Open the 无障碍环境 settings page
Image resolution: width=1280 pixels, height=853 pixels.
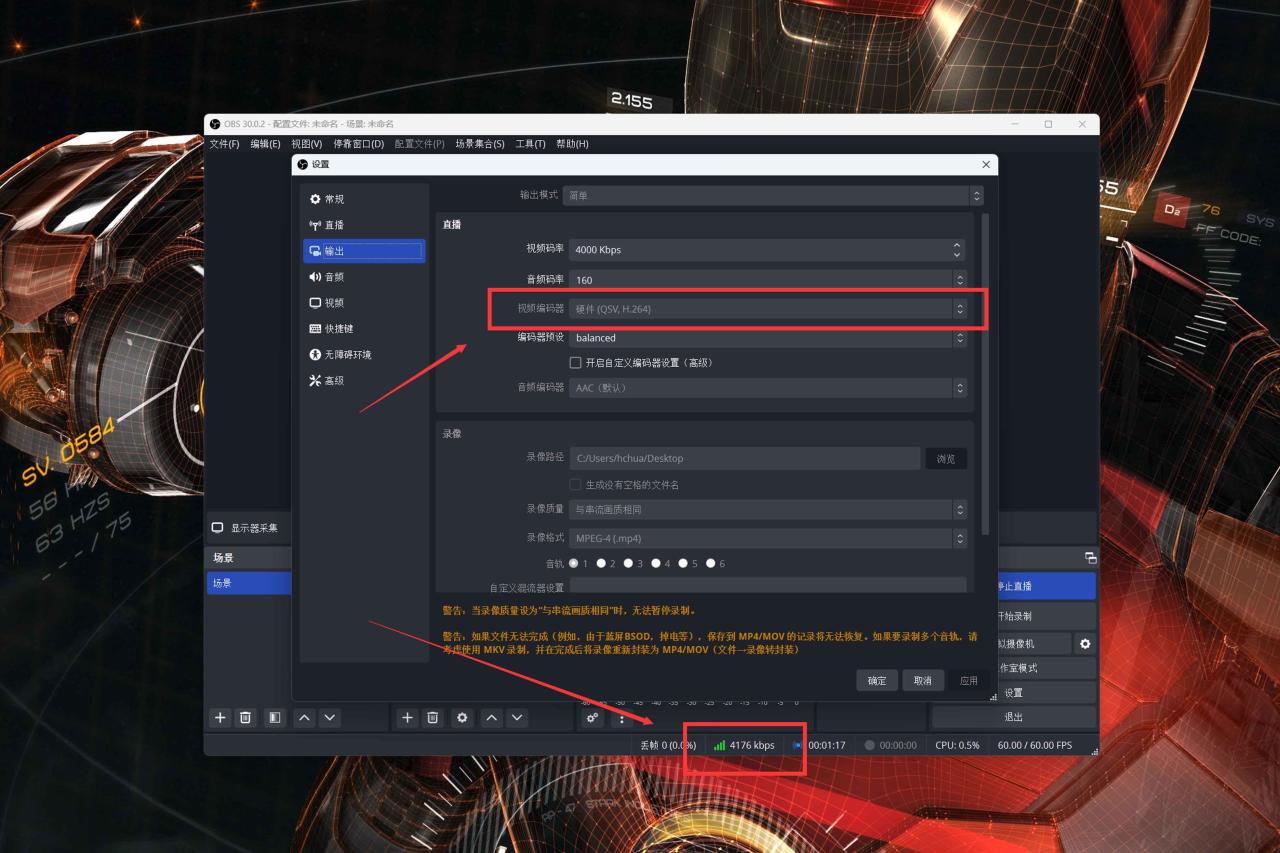click(x=364, y=355)
